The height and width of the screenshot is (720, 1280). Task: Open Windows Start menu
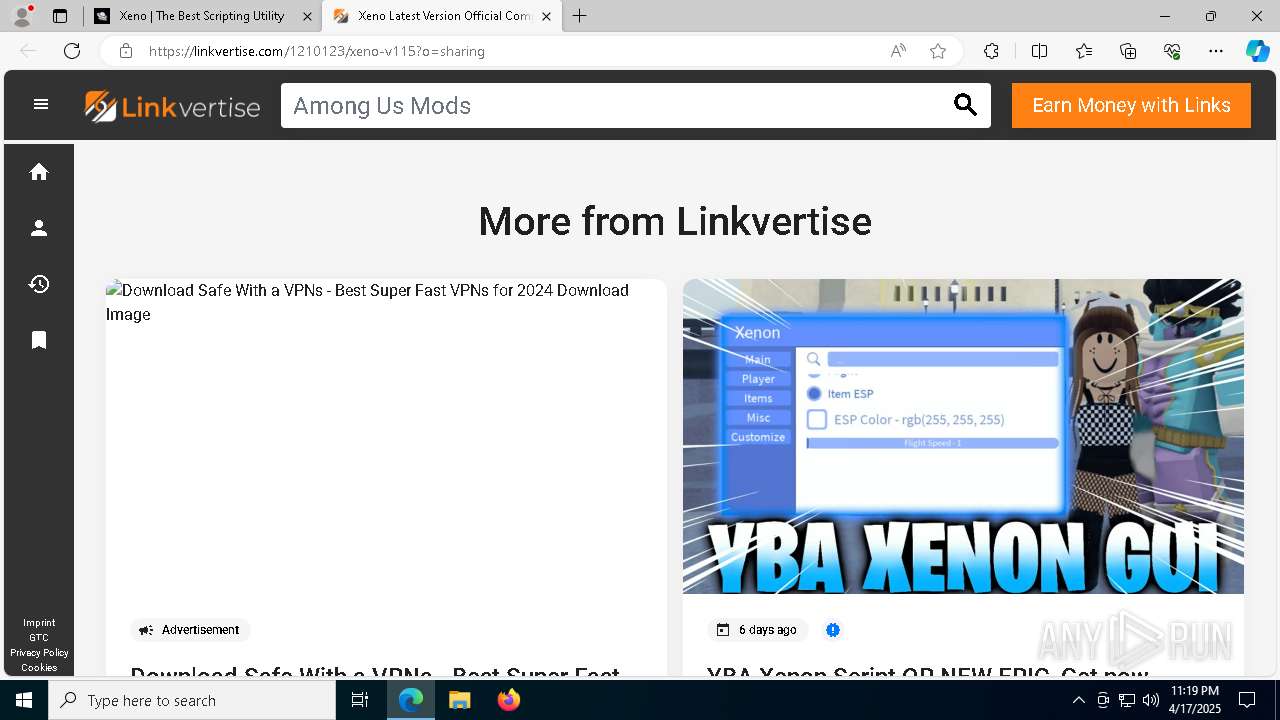point(24,700)
